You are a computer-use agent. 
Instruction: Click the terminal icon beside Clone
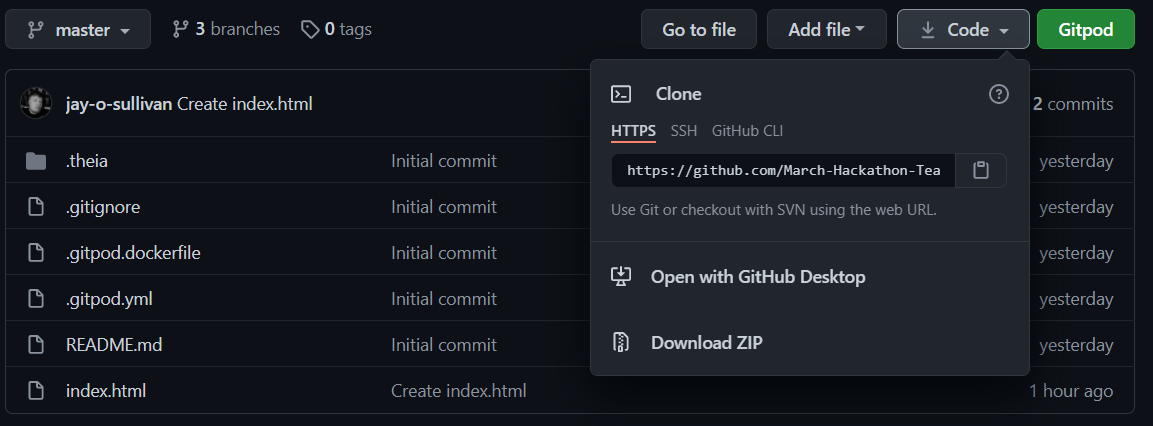tap(621, 94)
